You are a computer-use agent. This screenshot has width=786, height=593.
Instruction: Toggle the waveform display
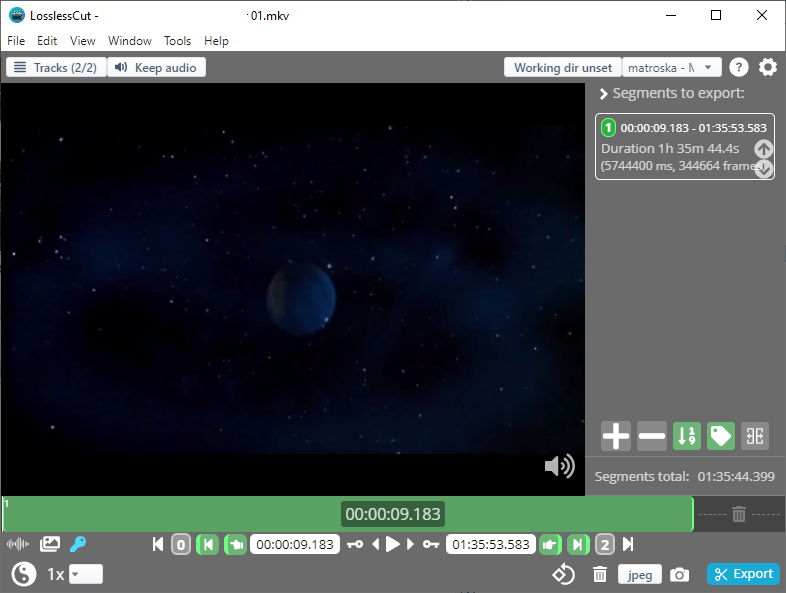(18, 544)
